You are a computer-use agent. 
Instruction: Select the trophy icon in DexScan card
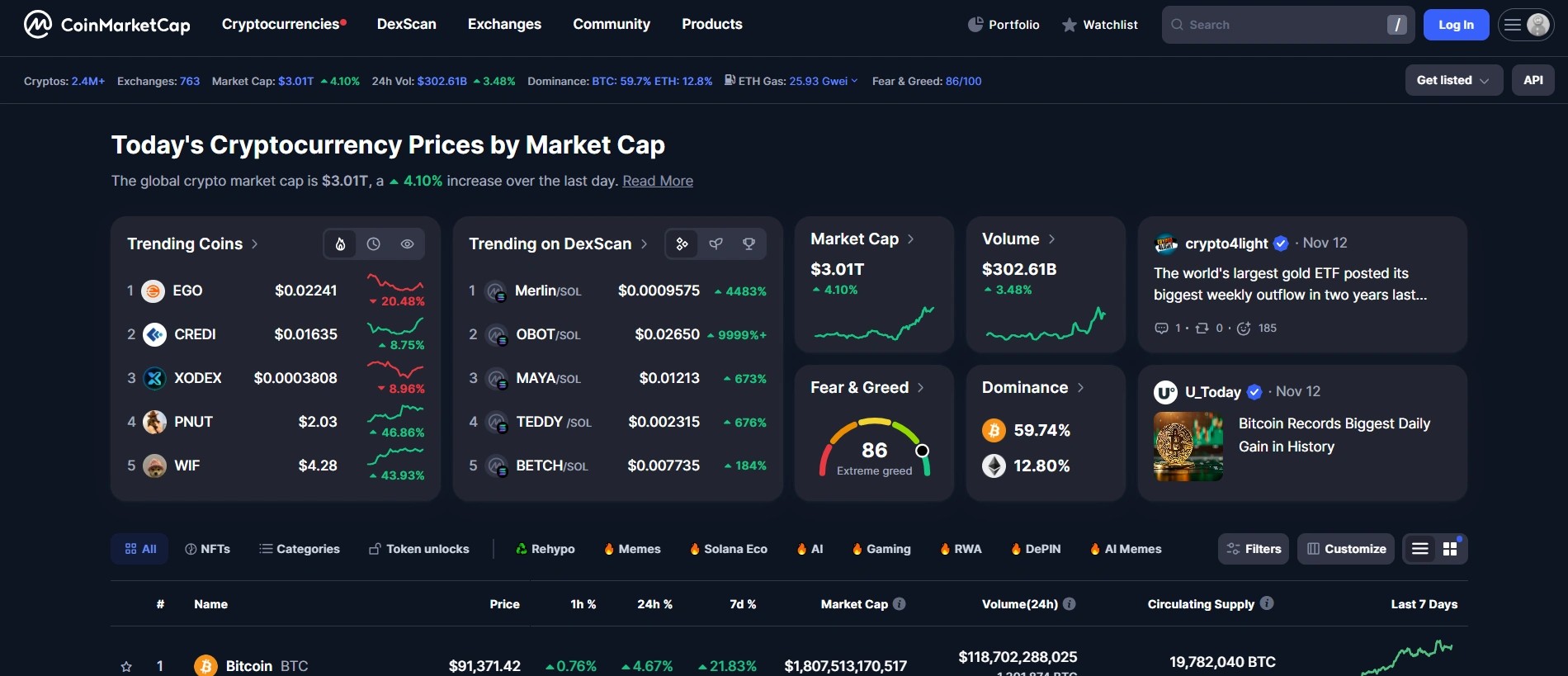pos(749,244)
